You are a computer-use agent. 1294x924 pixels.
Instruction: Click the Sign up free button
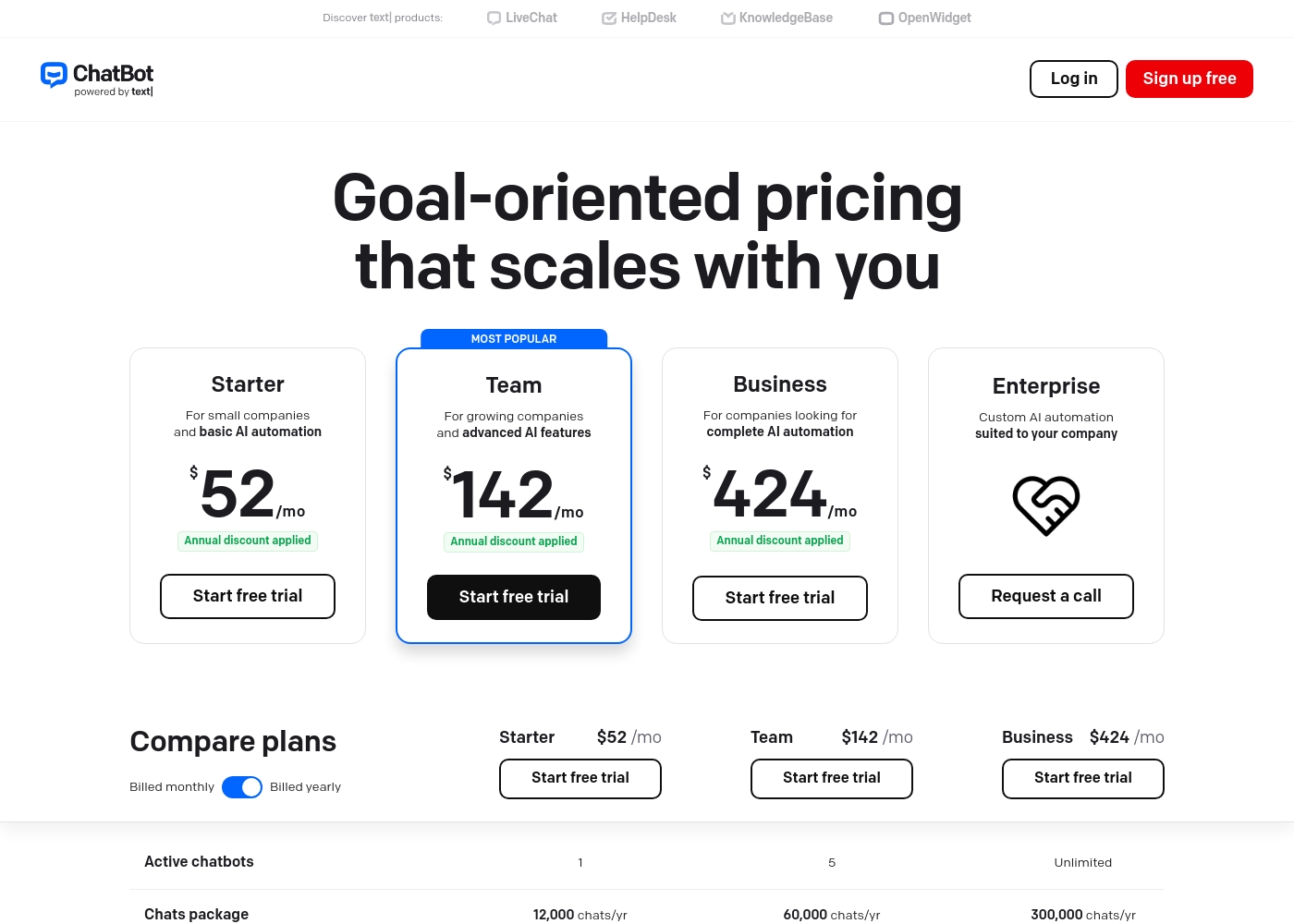point(1190,79)
